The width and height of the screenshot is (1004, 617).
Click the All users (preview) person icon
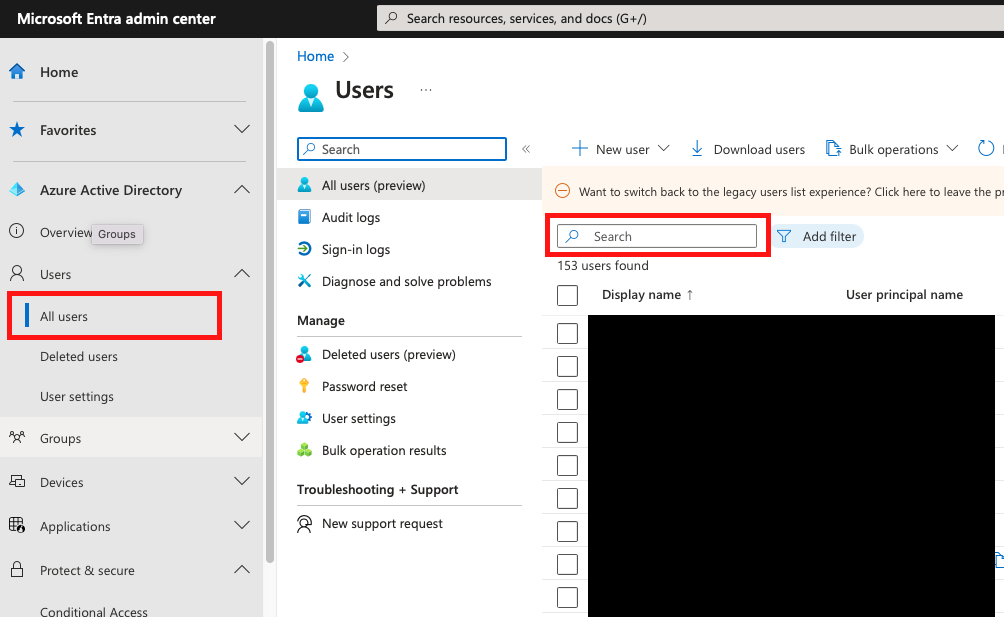click(305, 185)
